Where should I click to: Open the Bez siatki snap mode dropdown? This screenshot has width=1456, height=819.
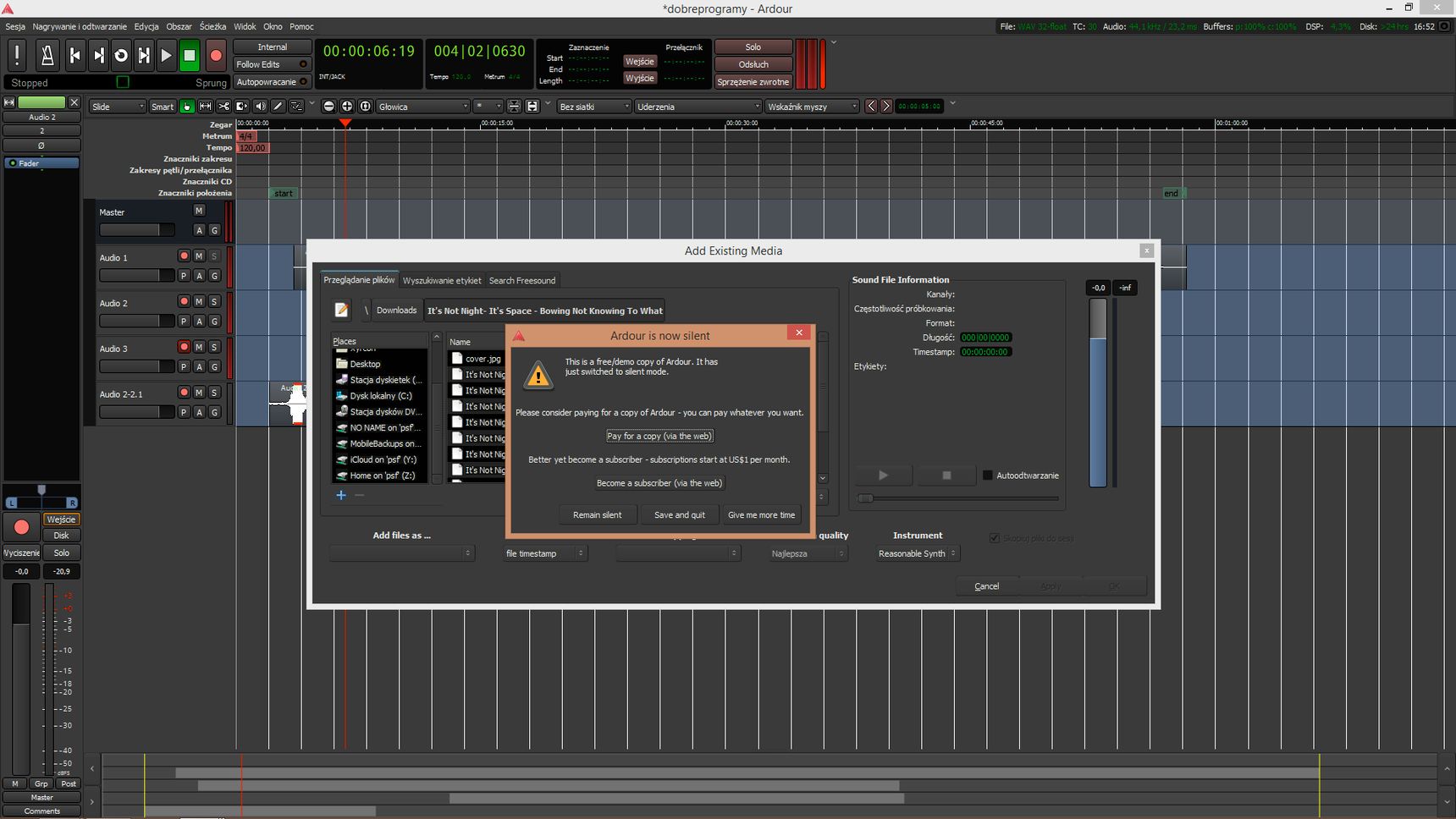click(594, 107)
